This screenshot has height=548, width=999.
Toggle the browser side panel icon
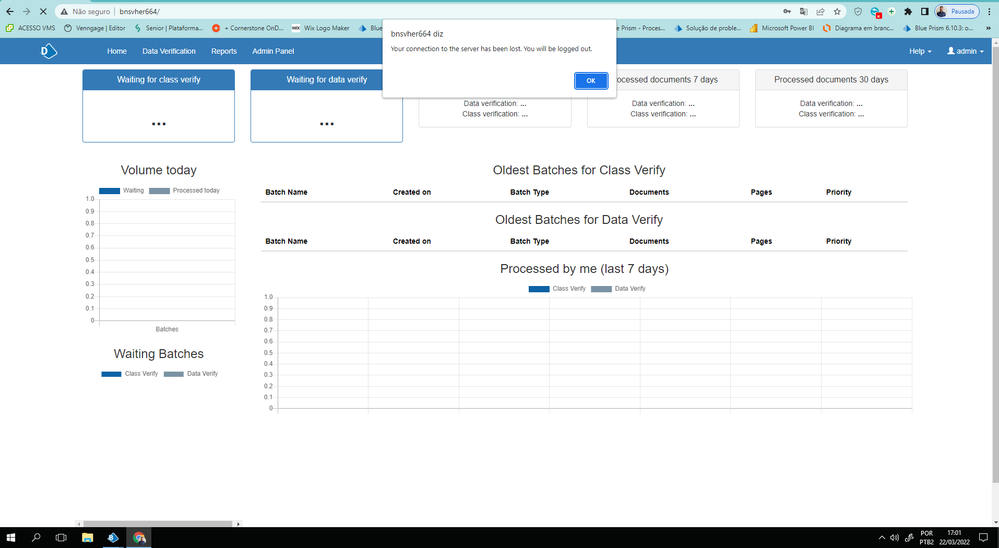tap(924, 11)
